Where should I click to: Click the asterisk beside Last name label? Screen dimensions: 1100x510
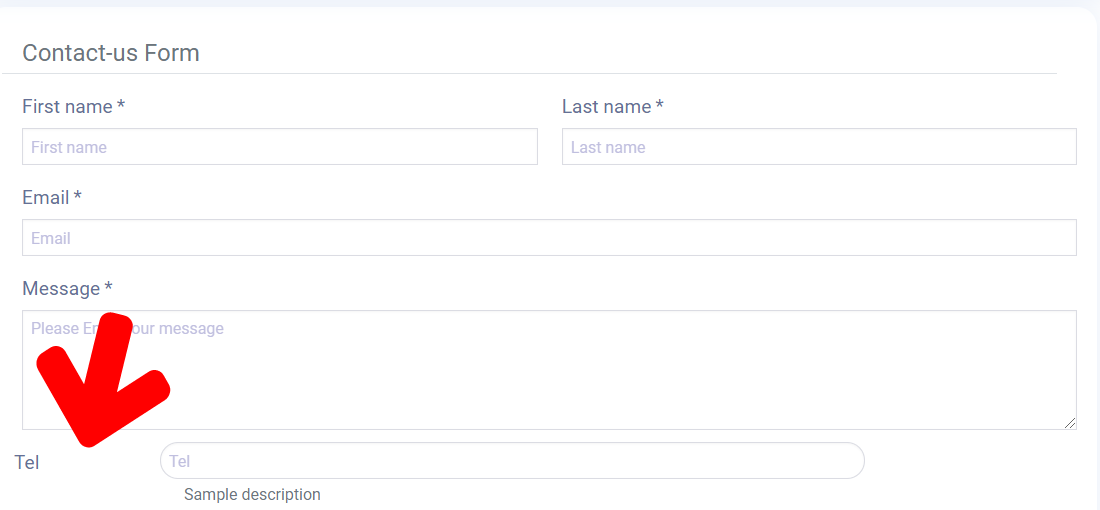(x=660, y=106)
